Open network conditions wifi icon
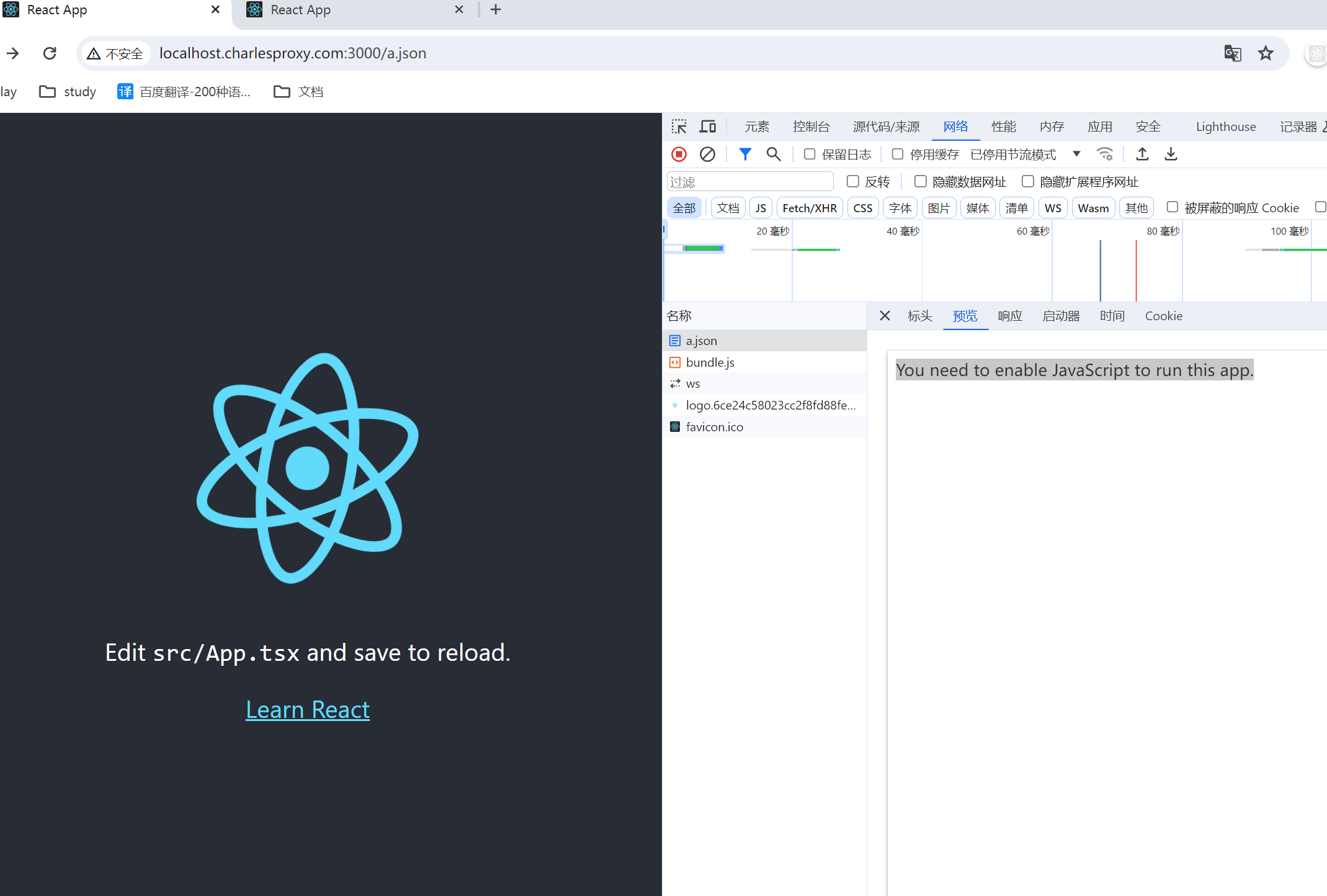The width and height of the screenshot is (1327, 896). [x=1105, y=154]
